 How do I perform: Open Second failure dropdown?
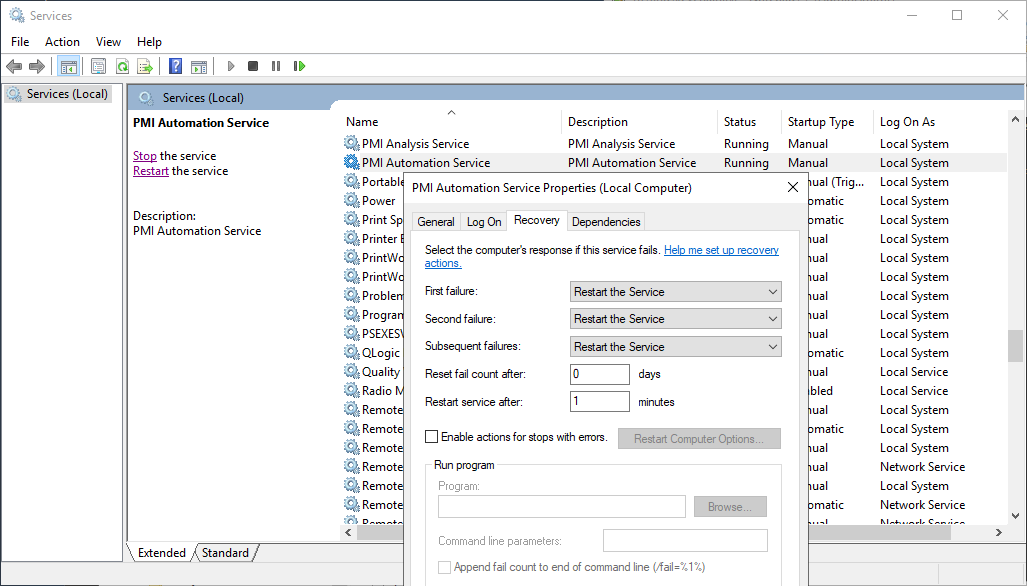coord(675,319)
